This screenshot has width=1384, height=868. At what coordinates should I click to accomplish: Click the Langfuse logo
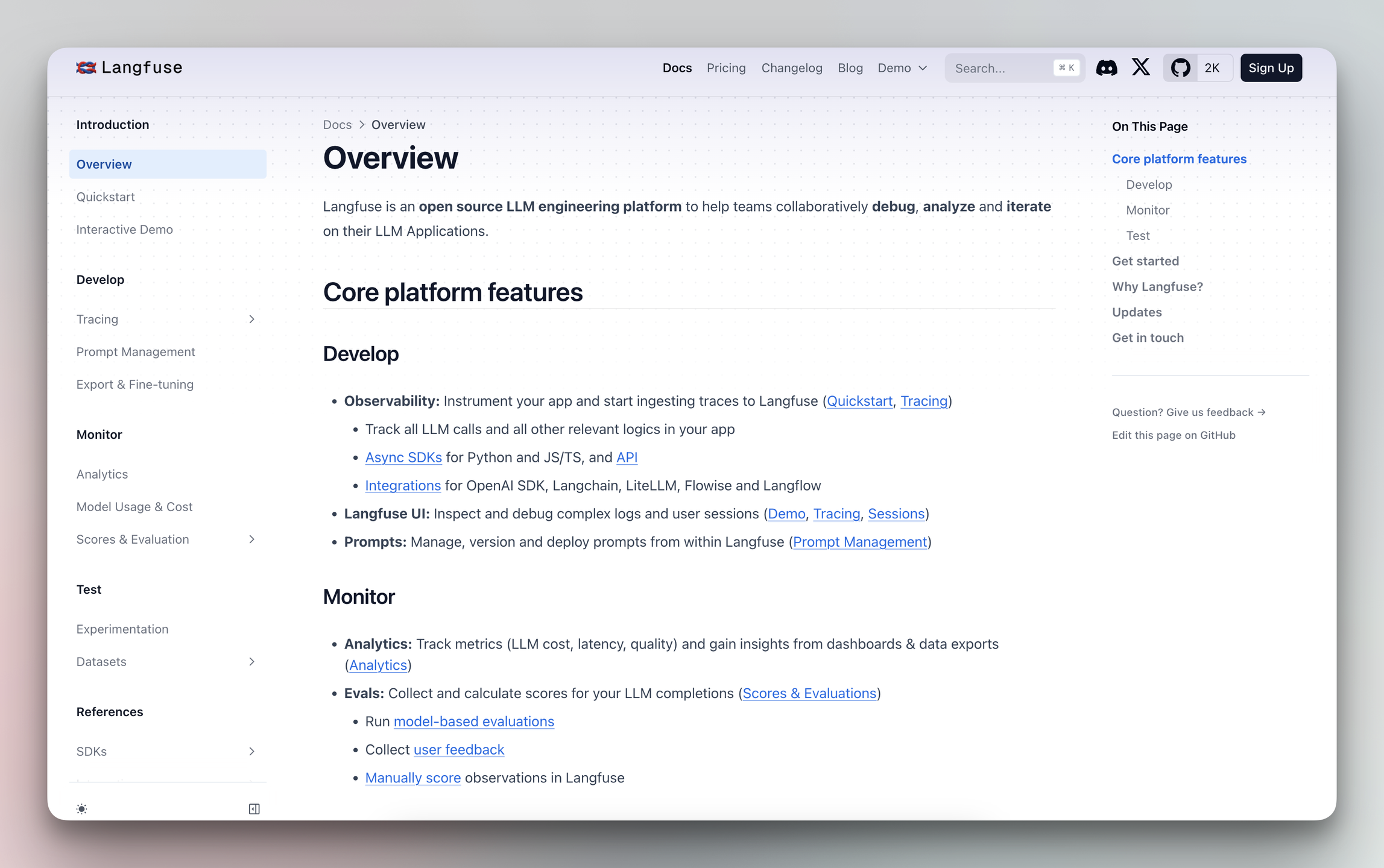(x=129, y=68)
